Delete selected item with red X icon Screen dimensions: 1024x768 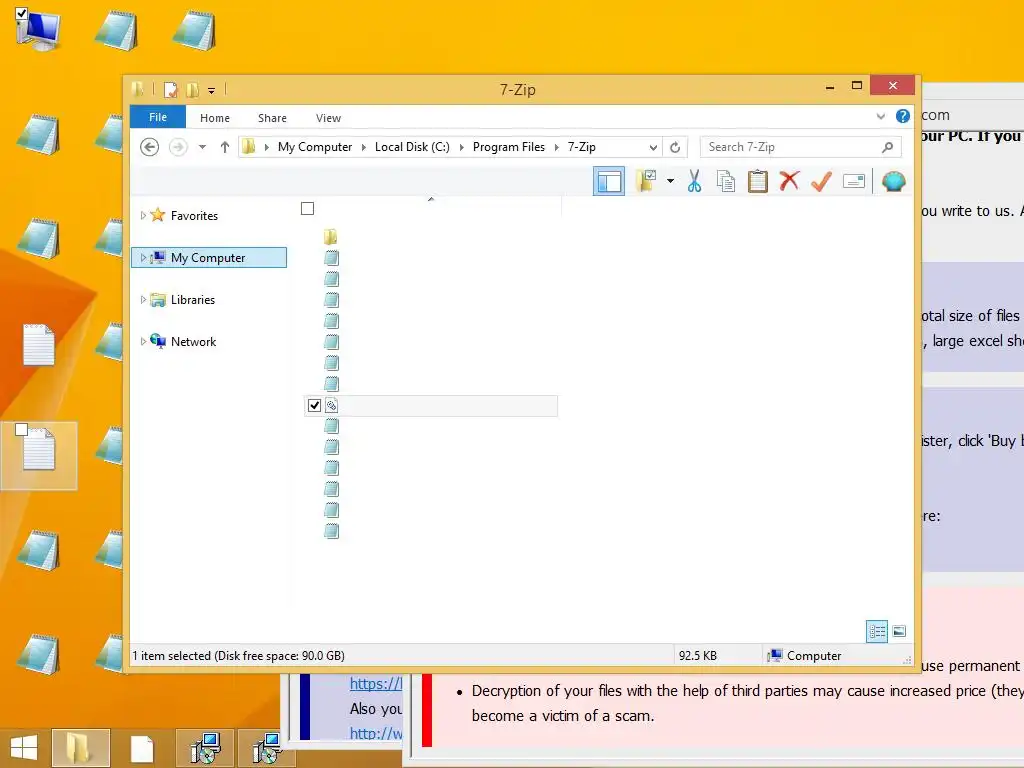(x=789, y=181)
